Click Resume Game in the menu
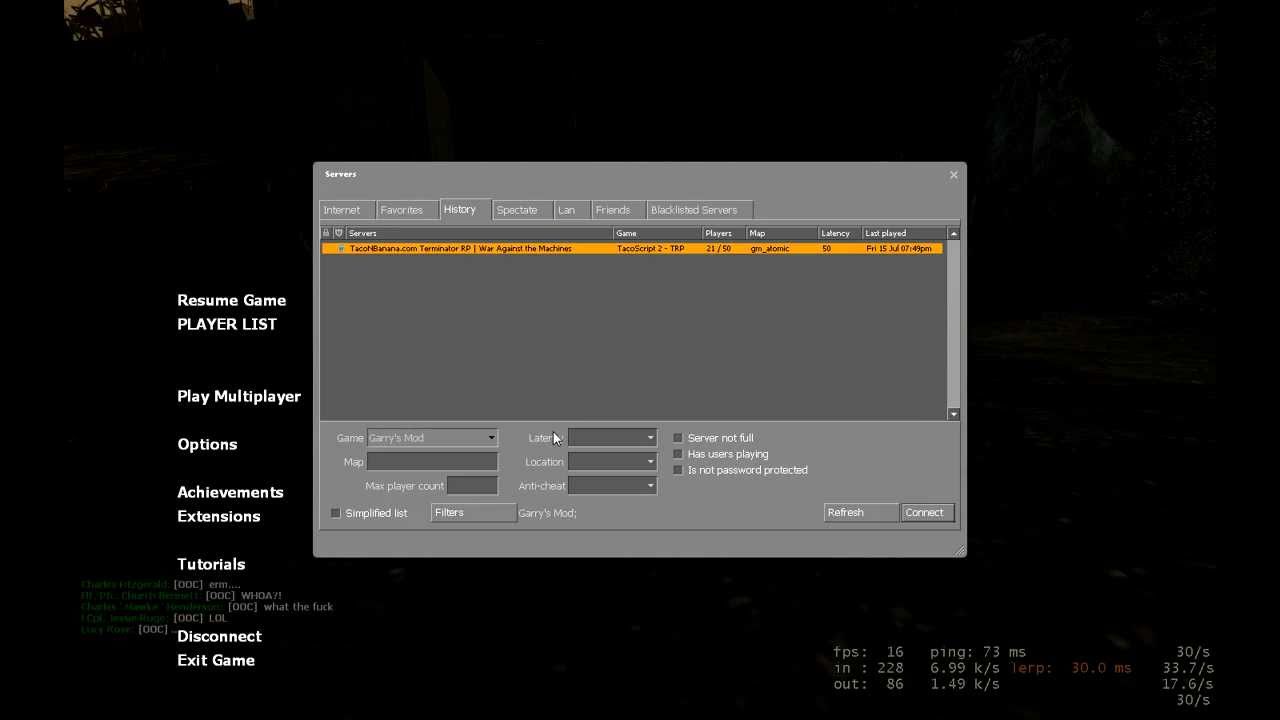The image size is (1280, 720). coord(231,300)
